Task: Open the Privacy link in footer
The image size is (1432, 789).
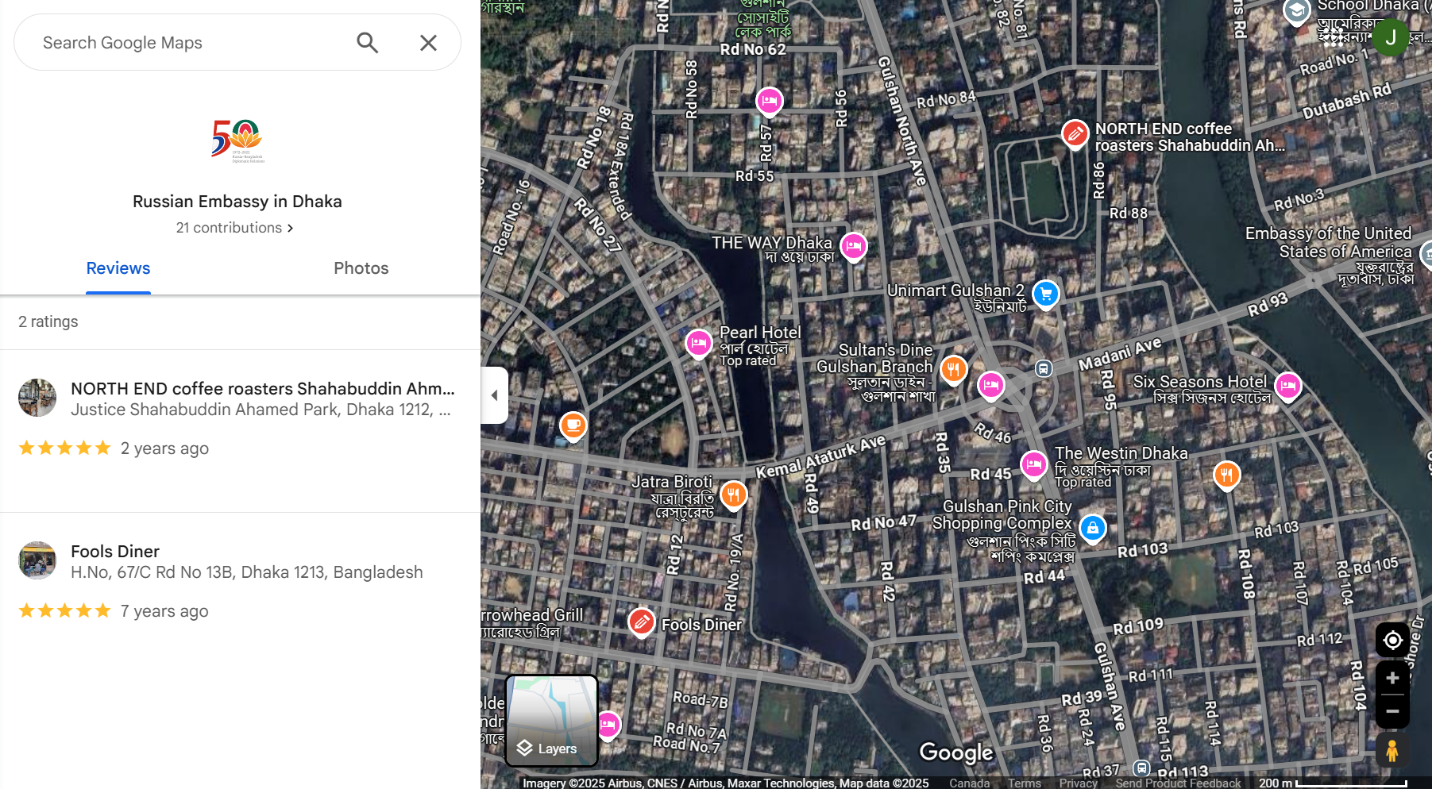Action: coord(1078,783)
